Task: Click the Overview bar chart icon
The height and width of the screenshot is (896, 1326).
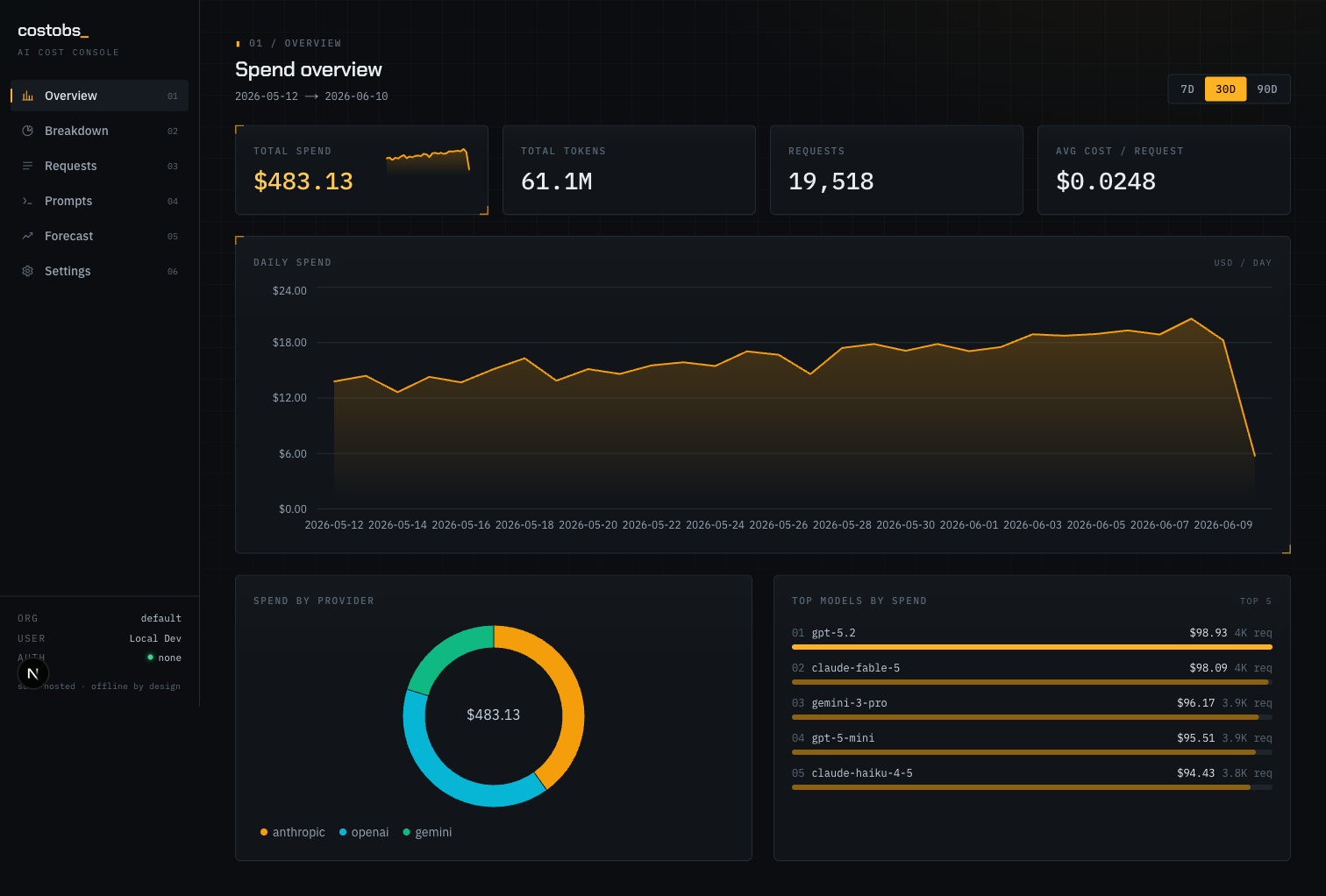Action: click(27, 96)
